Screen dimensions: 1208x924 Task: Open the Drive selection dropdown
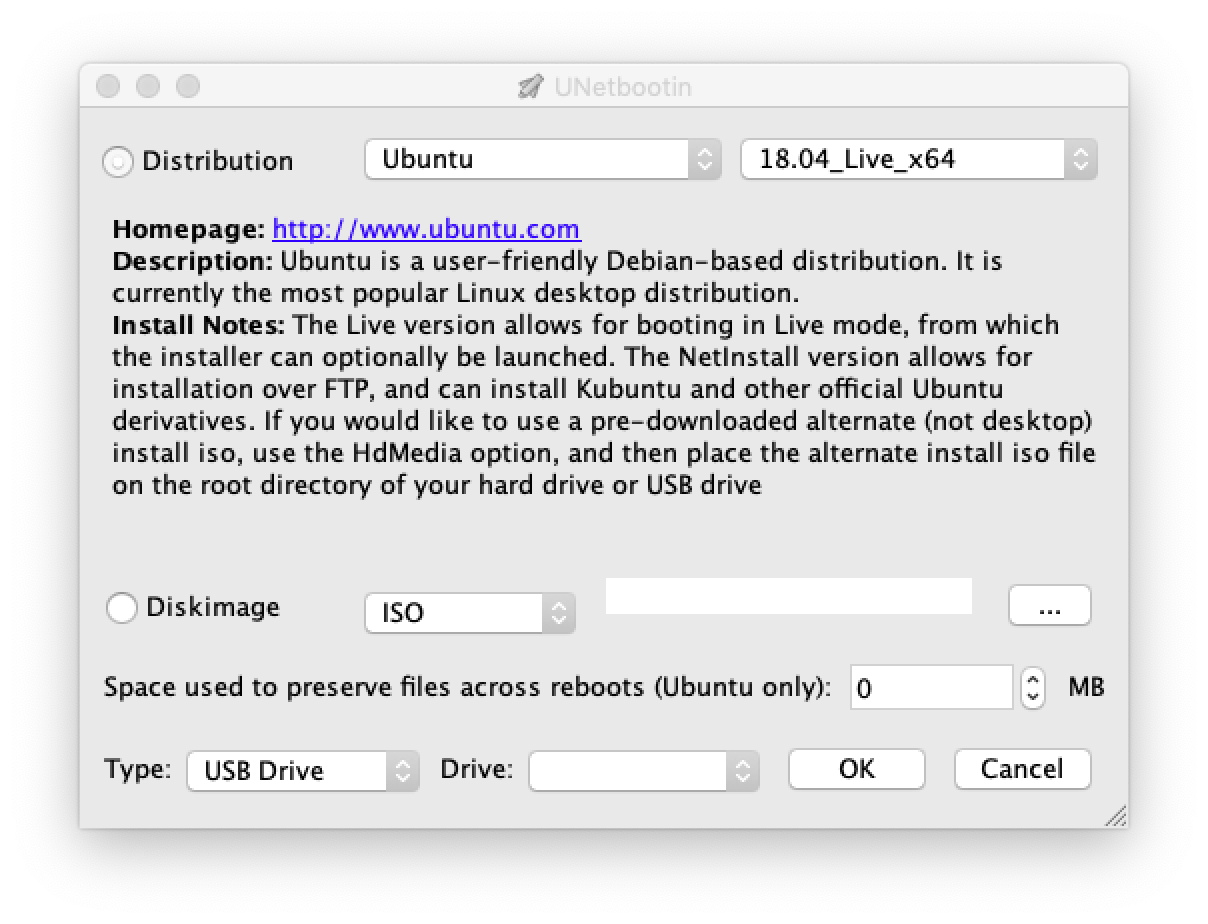pyautogui.click(x=644, y=771)
